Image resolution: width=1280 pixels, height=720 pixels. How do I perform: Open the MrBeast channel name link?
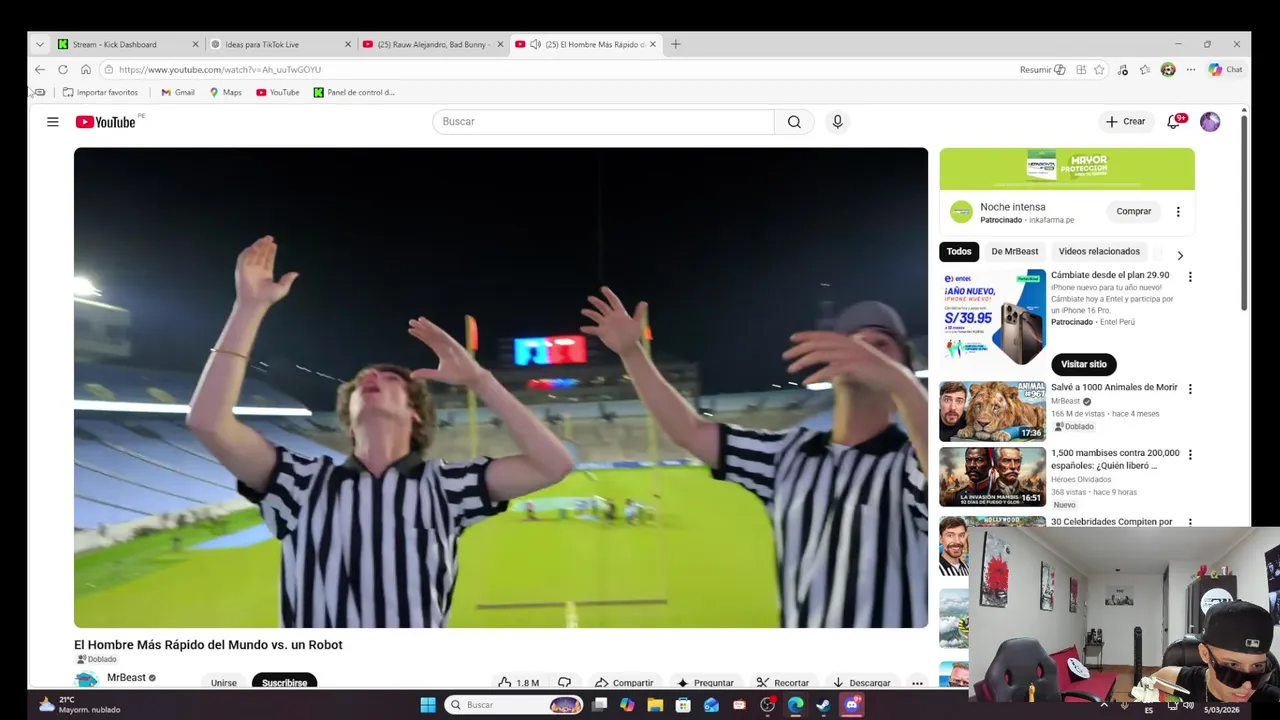click(x=126, y=678)
